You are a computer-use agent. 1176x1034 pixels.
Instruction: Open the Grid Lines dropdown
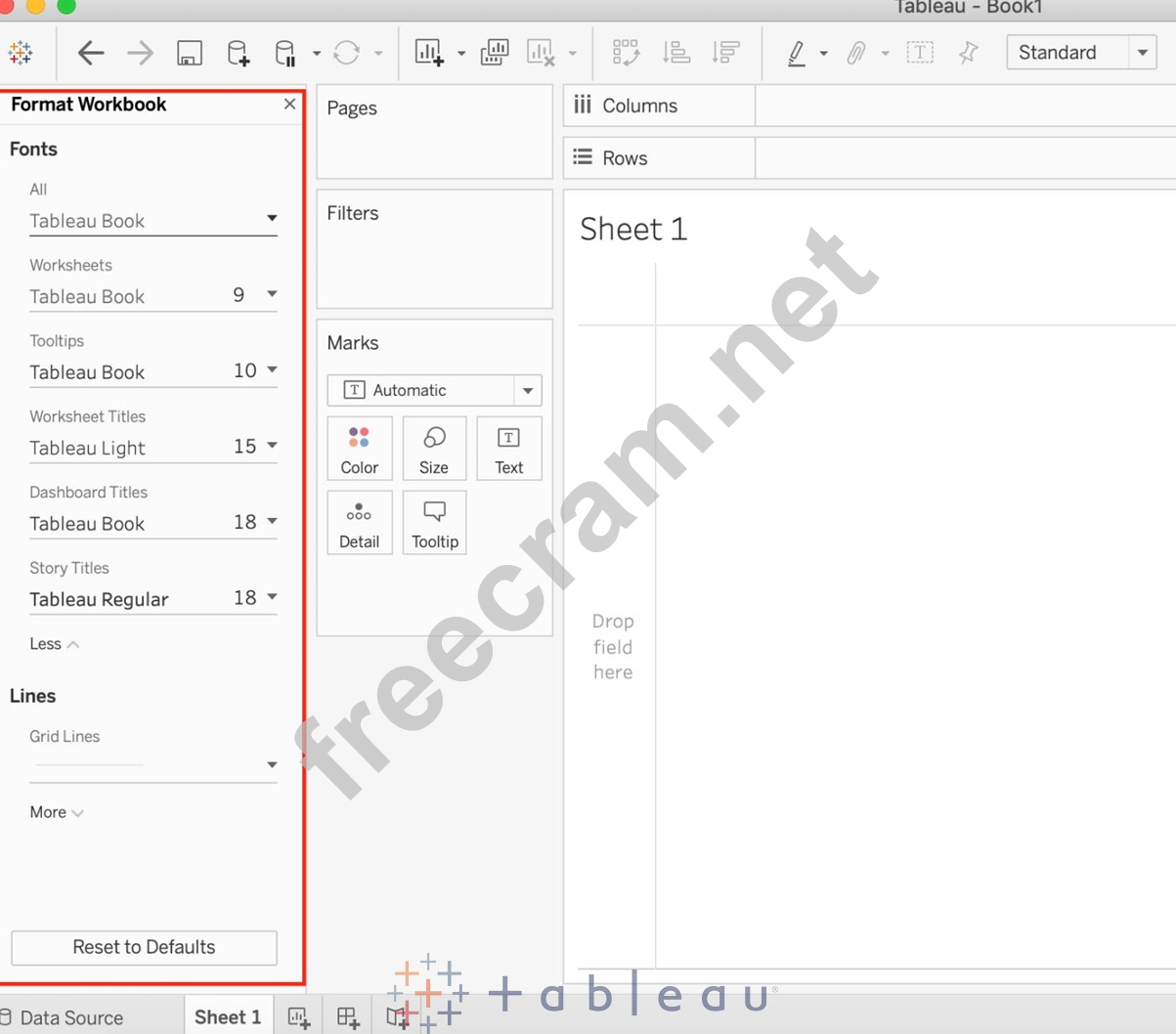tap(153, 765)
